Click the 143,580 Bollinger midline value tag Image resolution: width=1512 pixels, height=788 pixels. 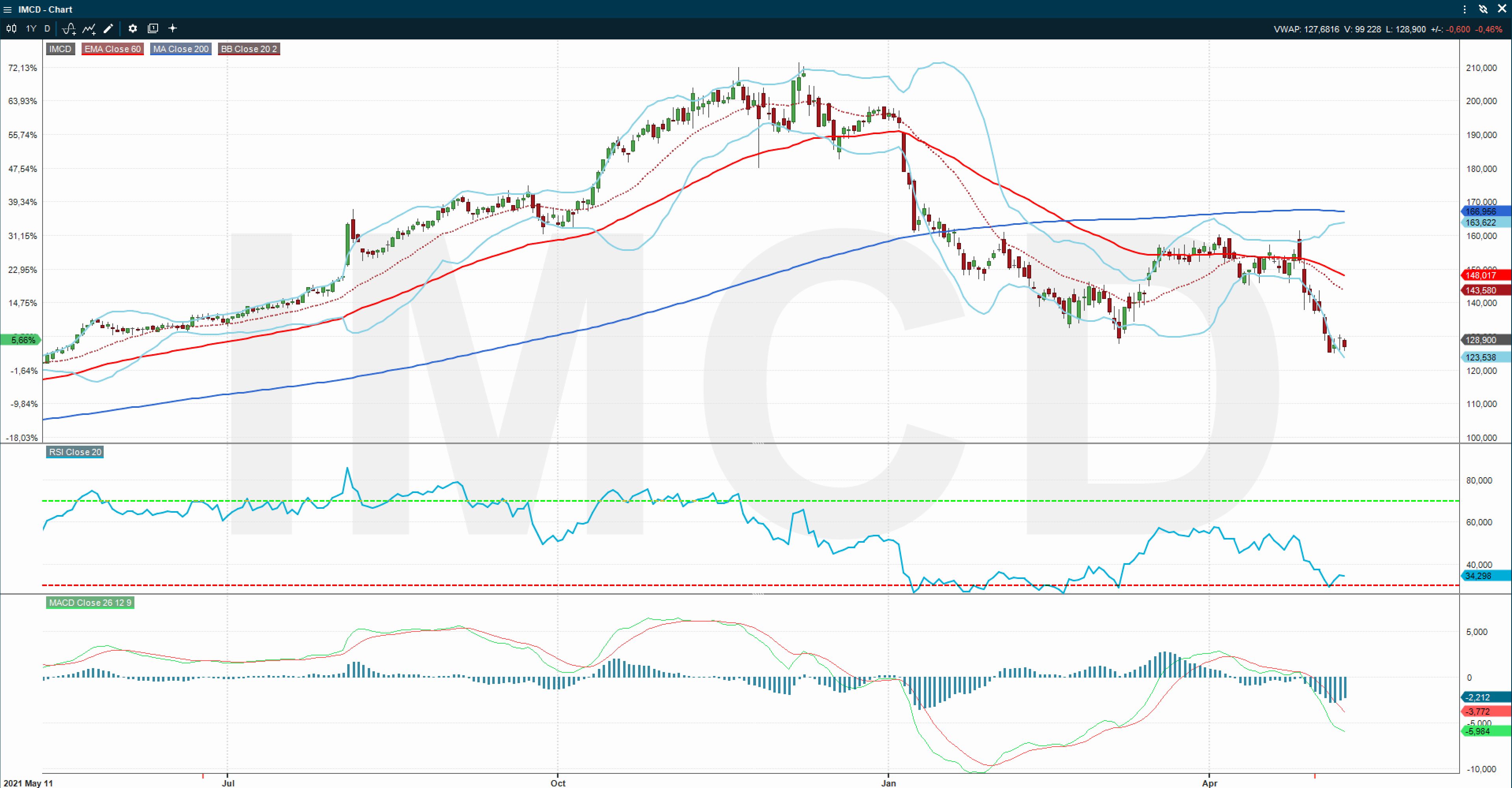pos(1485,290)
